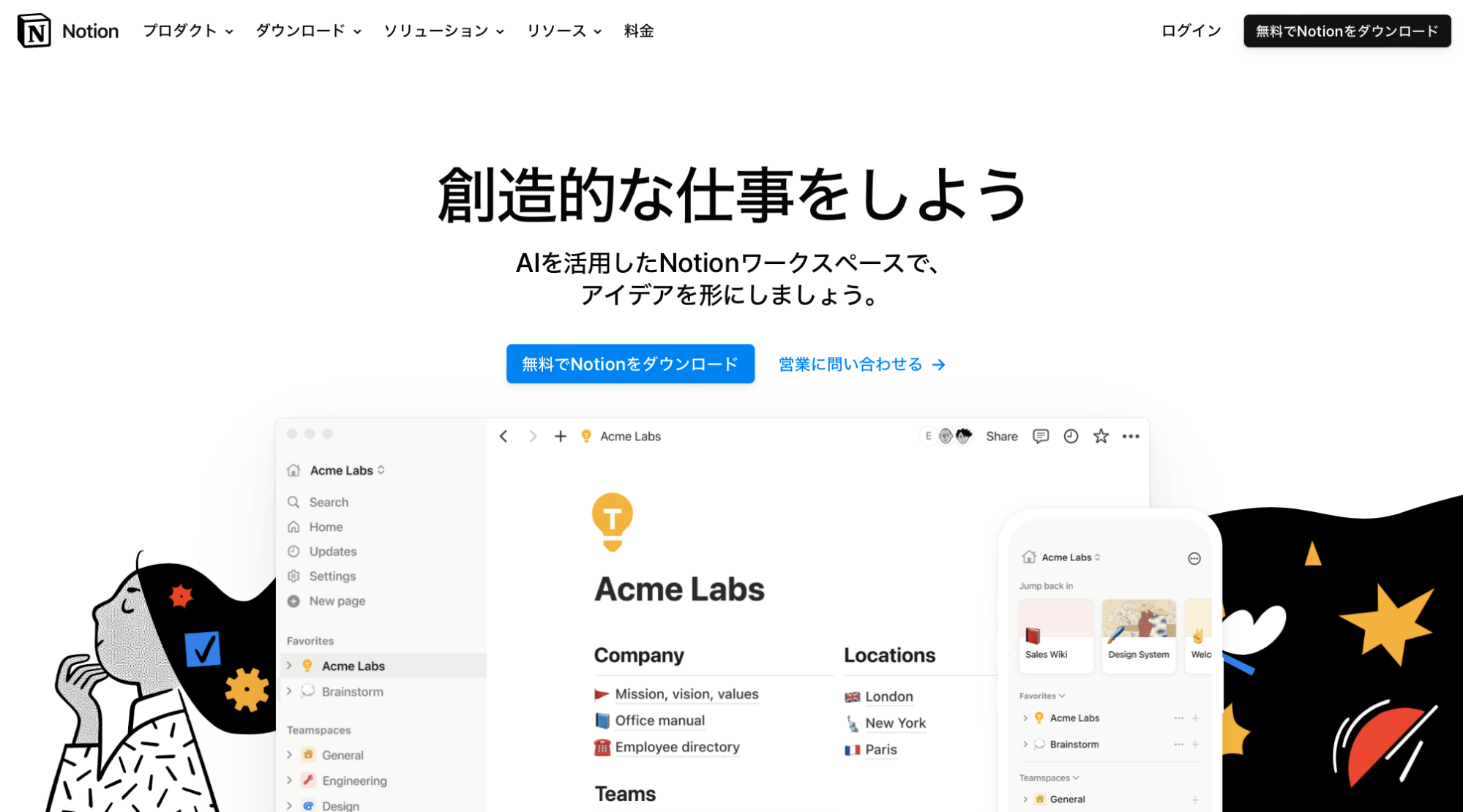
Task: Open Acme Labs workspace switcher in mobile preview
Action: click(x=1061, y=557)
